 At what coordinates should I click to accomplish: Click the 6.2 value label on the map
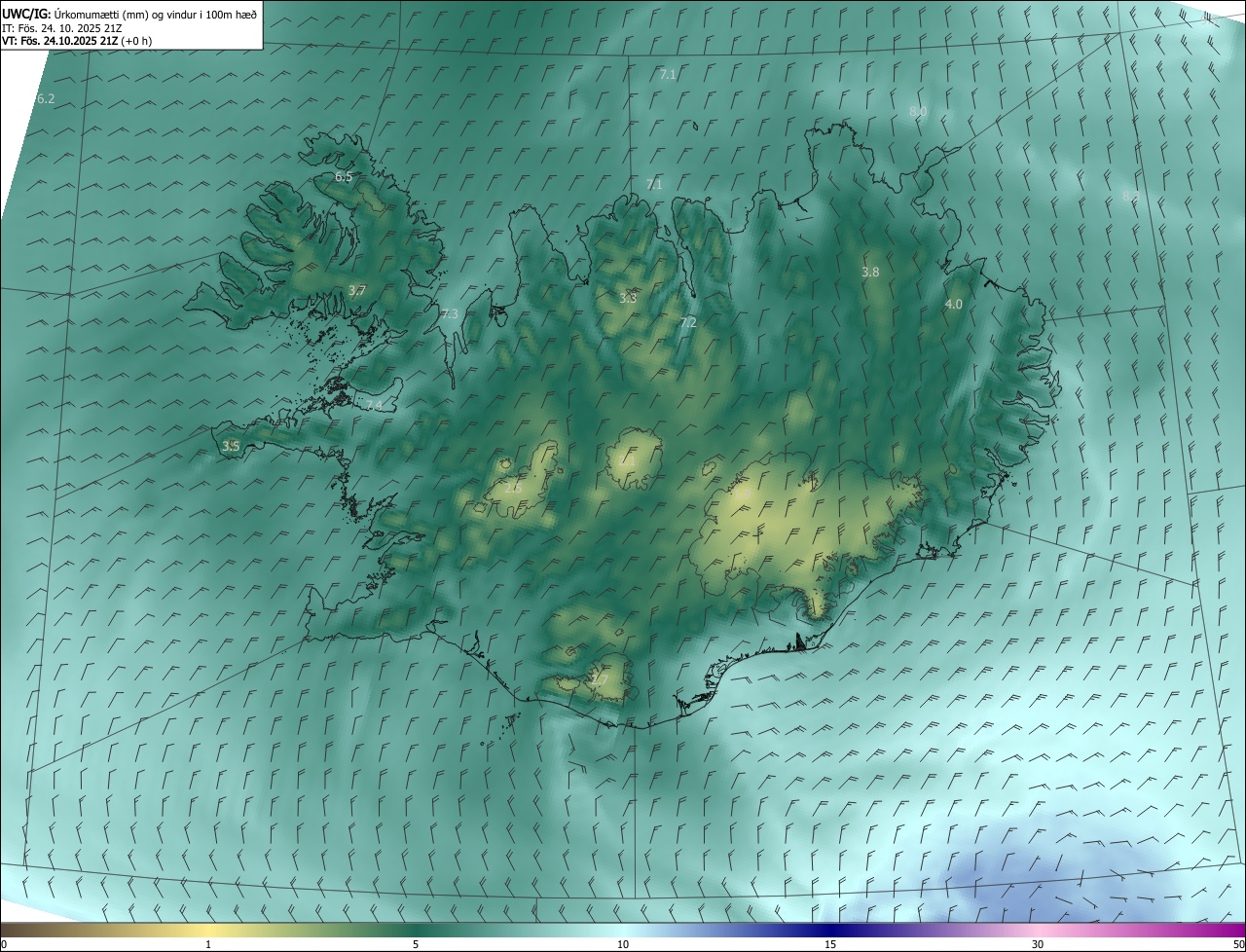coord(46,99)
